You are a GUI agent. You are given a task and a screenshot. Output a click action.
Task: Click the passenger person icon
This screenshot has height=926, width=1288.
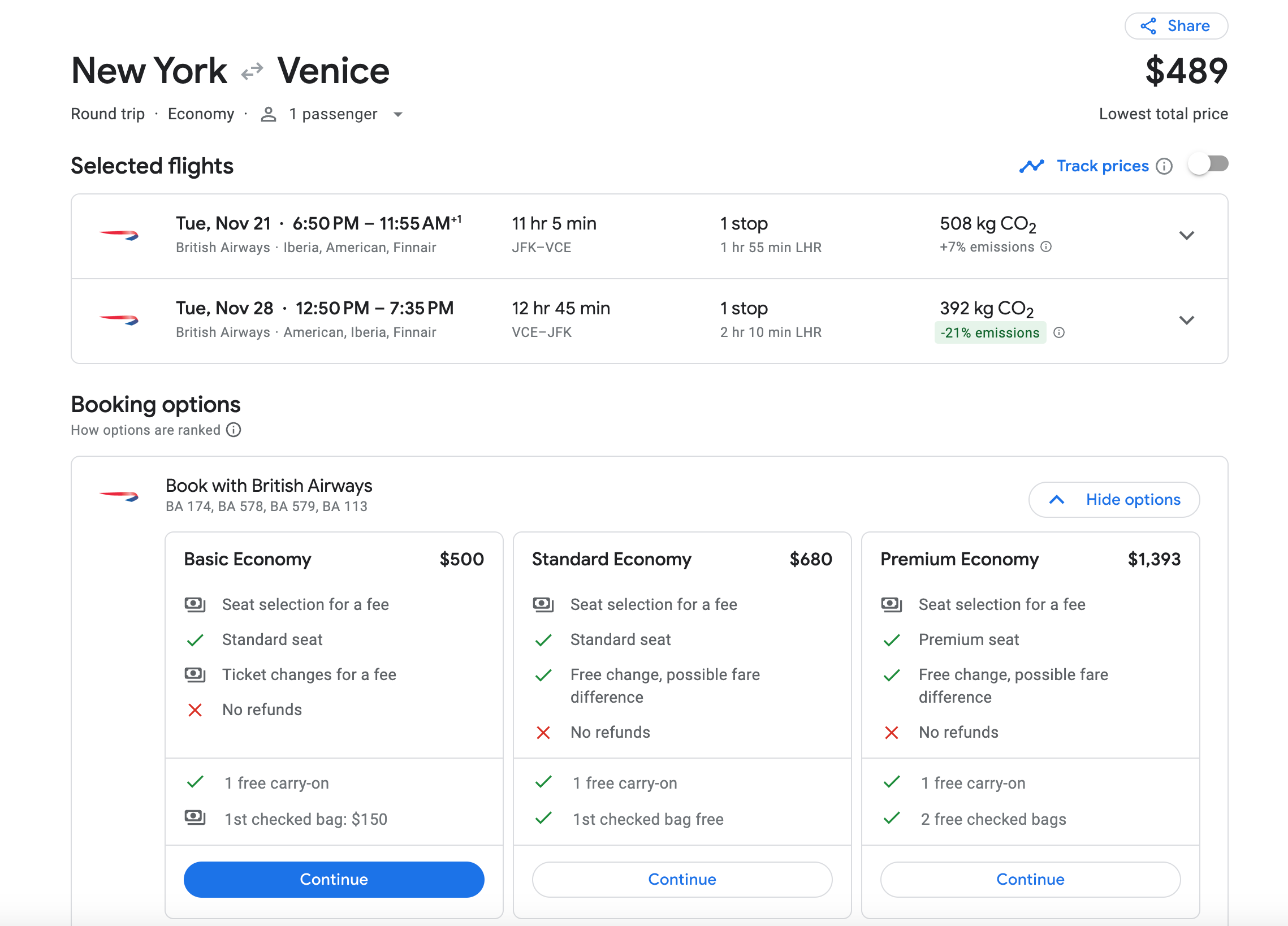[x=268, y=114]
